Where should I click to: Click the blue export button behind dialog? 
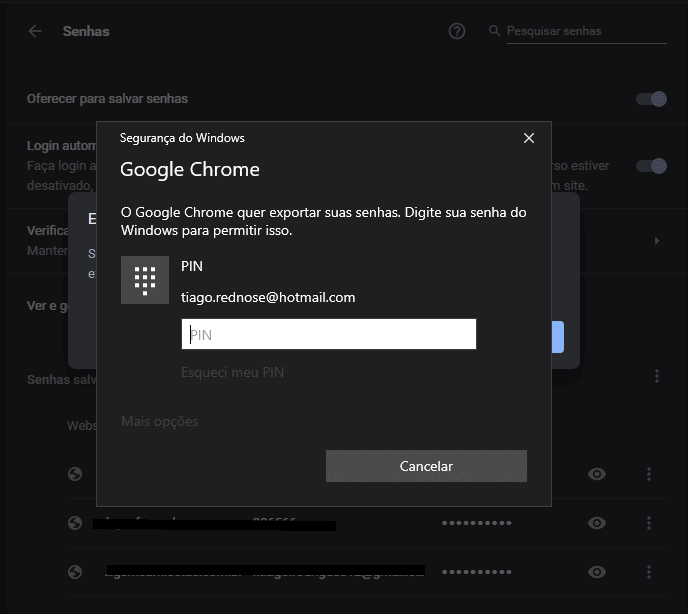point(558,337)
